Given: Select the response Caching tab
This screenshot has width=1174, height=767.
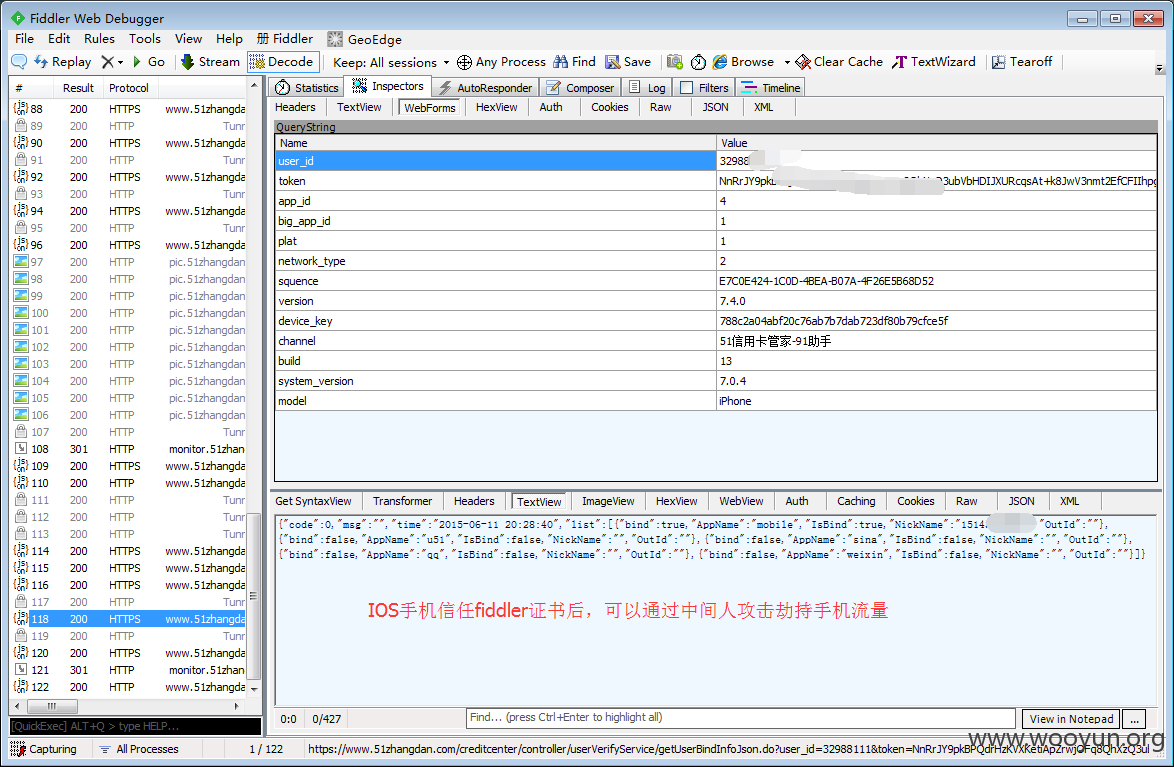Looking at the screenshot, I should [856, 501].
